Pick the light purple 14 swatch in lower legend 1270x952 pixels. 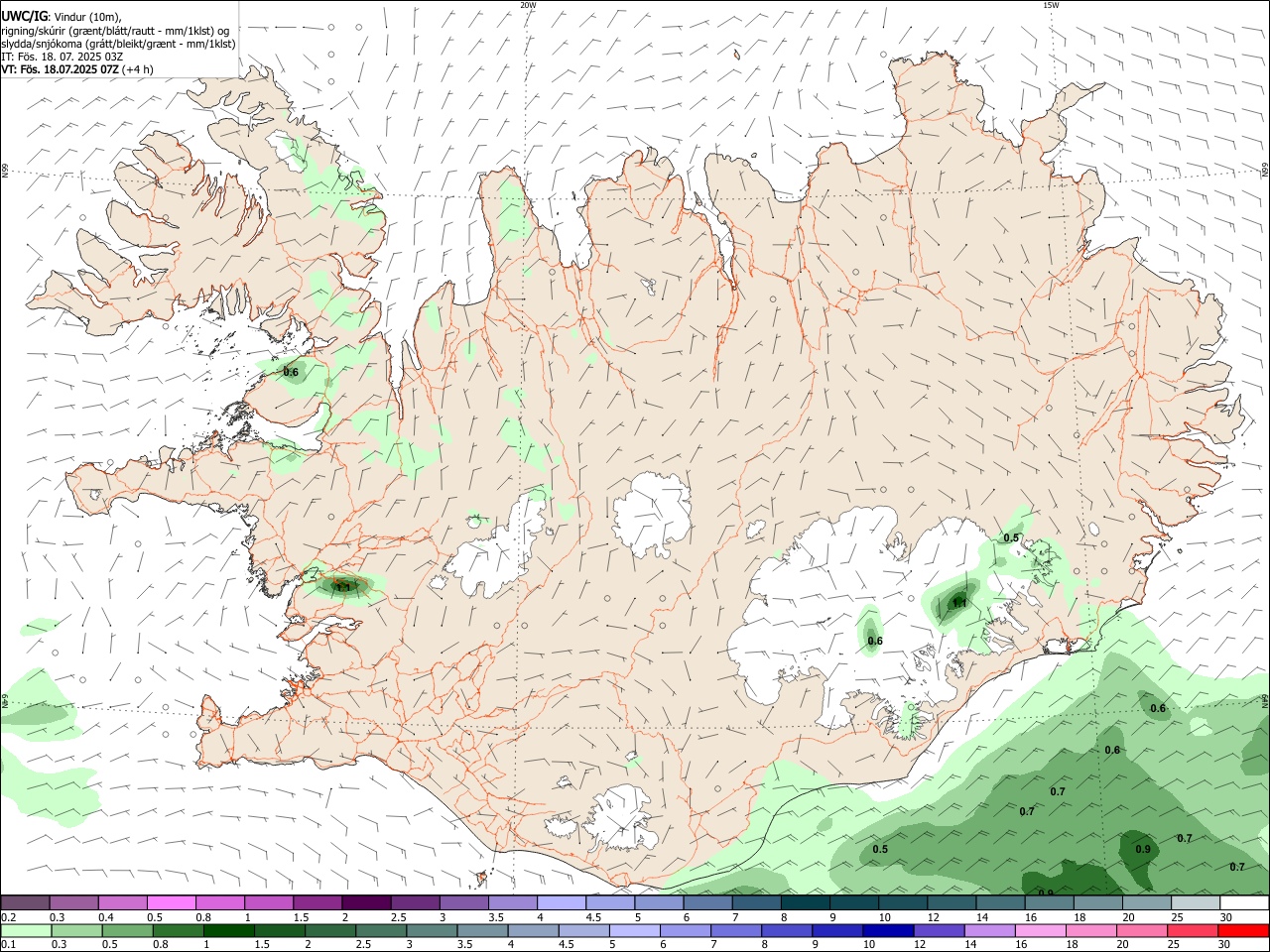989,930
